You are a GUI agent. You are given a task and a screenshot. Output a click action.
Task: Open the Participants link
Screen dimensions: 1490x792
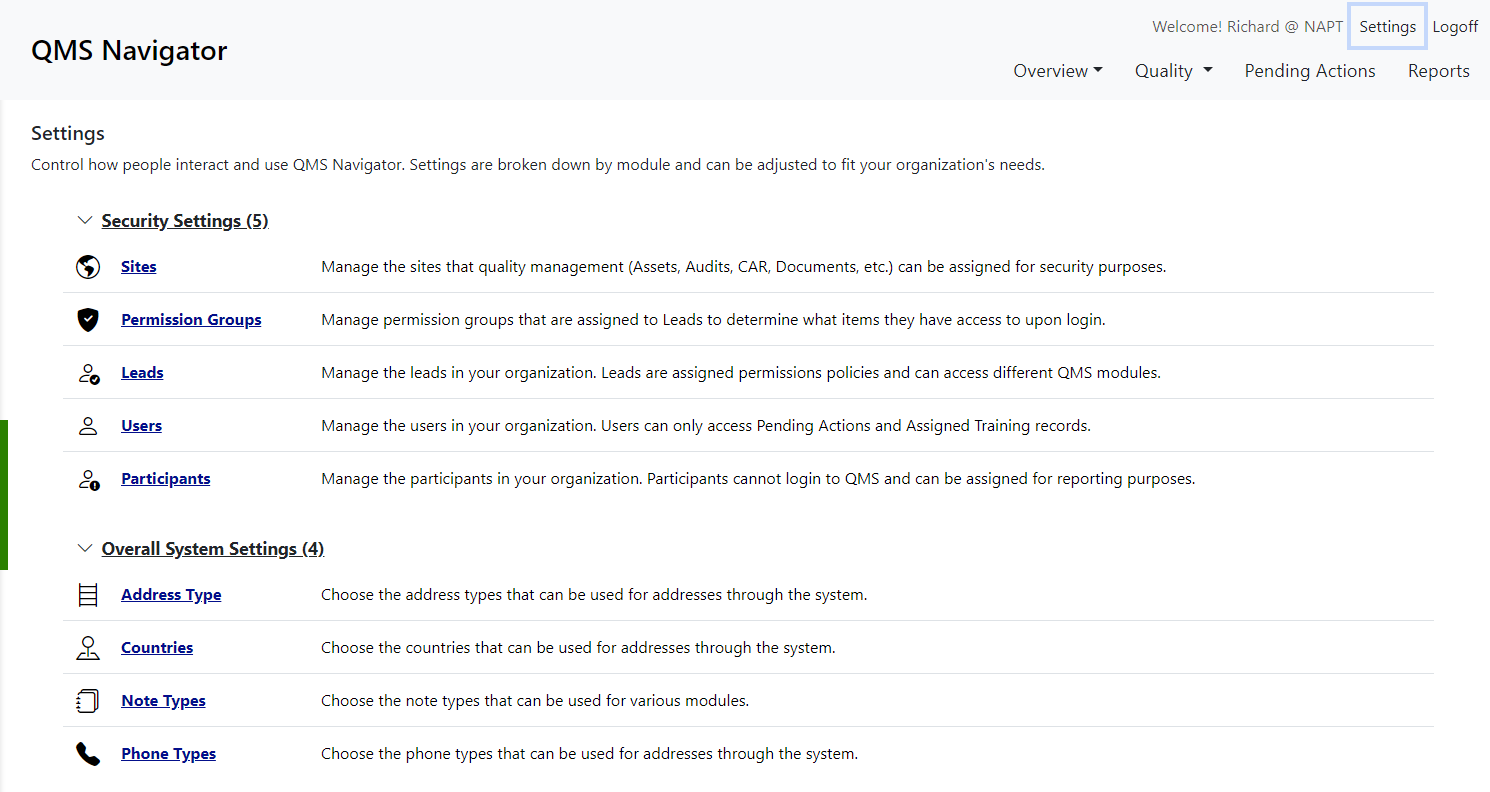(x=166, y=479)
